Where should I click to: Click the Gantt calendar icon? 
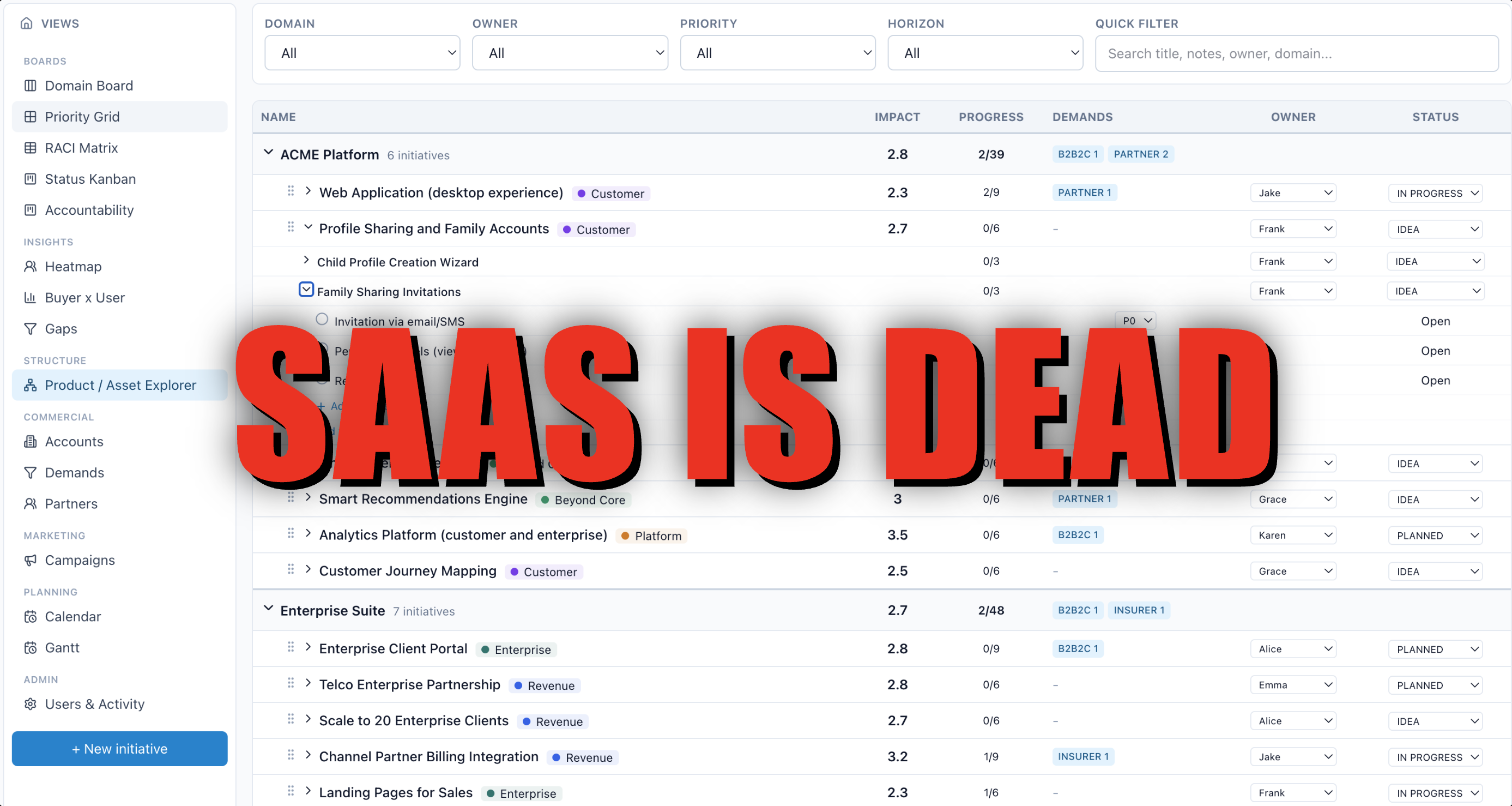coord(30,647)
